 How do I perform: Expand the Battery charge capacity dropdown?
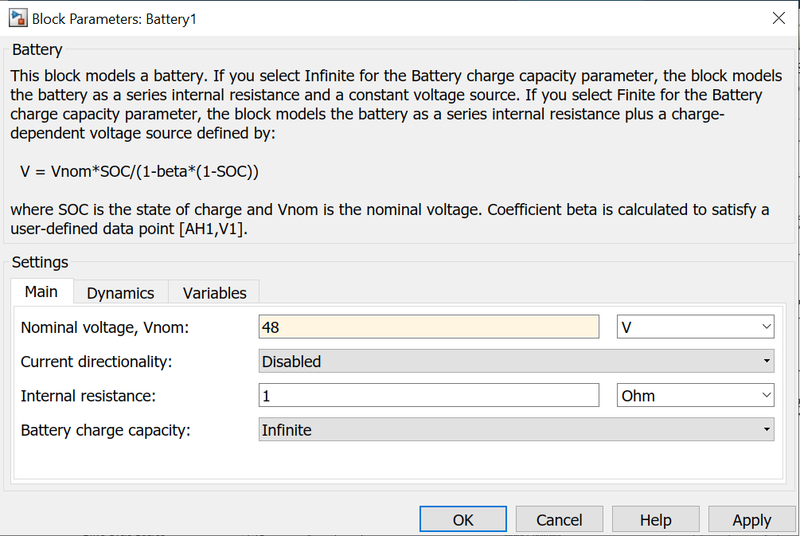(x=516, y=430)
